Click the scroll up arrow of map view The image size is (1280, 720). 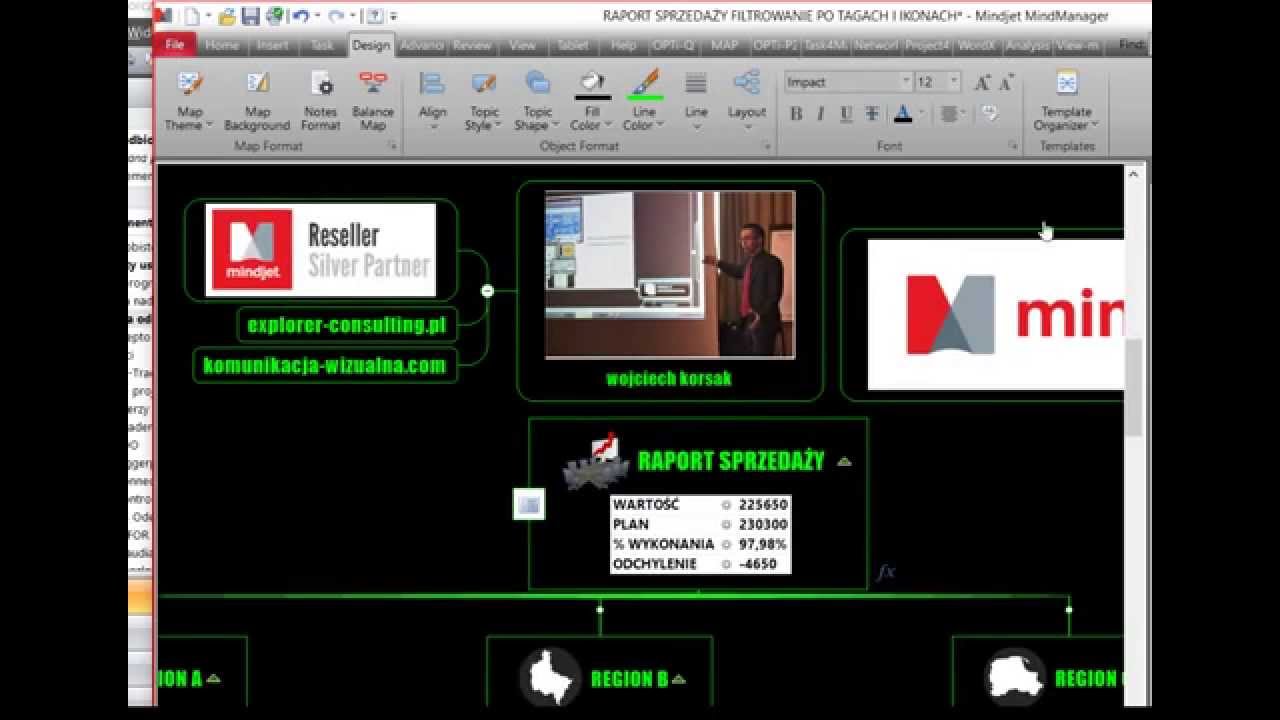pos(1133,174)
